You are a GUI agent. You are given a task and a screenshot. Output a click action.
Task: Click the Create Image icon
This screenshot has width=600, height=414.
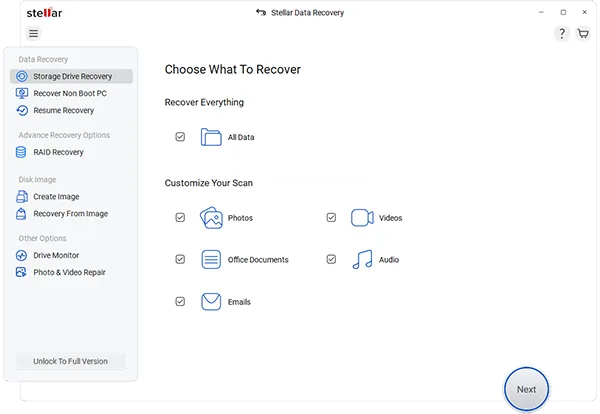pyautogui.click(x=22, y=196)
